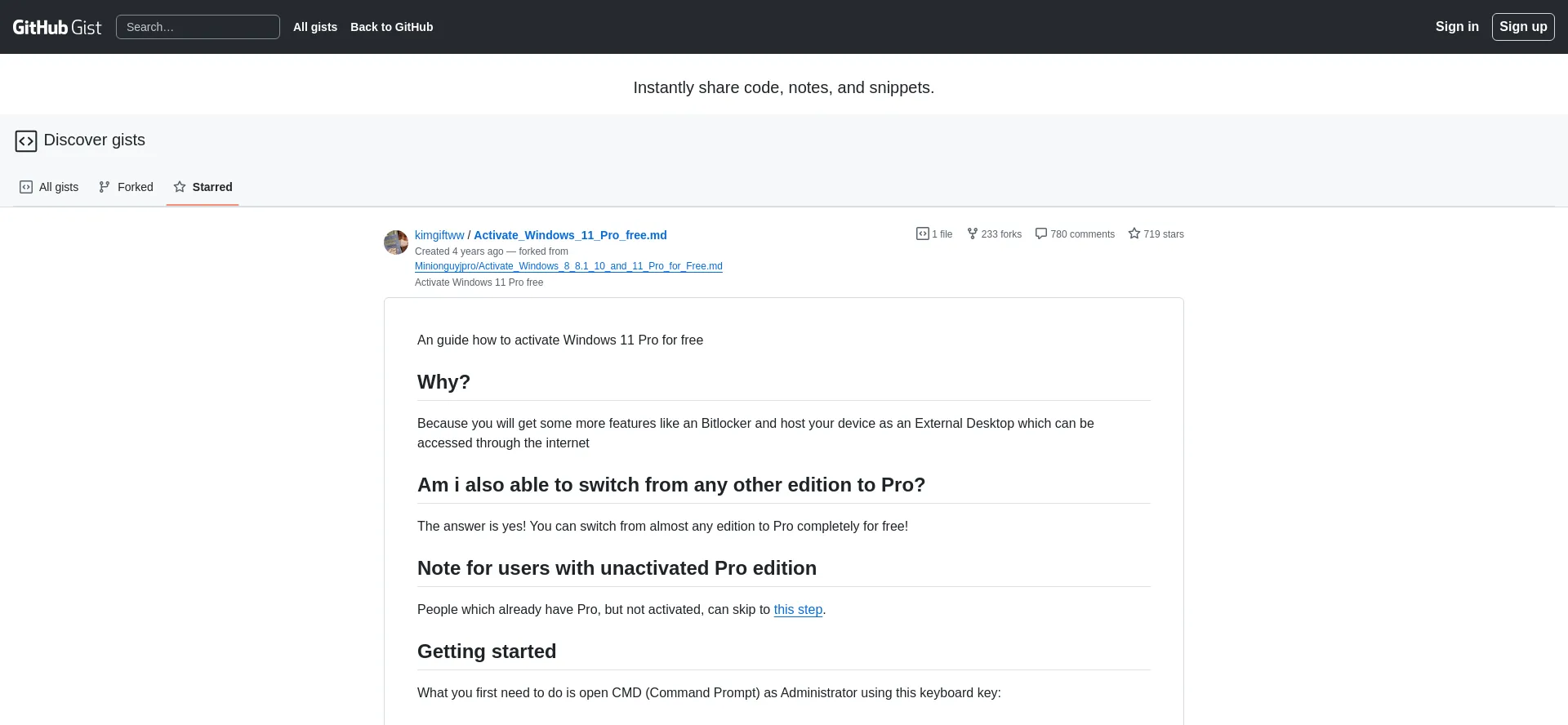The width and height of the screenshot is (1568, 725).
Task: Click the Search gists input field
Action: coord(198,27)
